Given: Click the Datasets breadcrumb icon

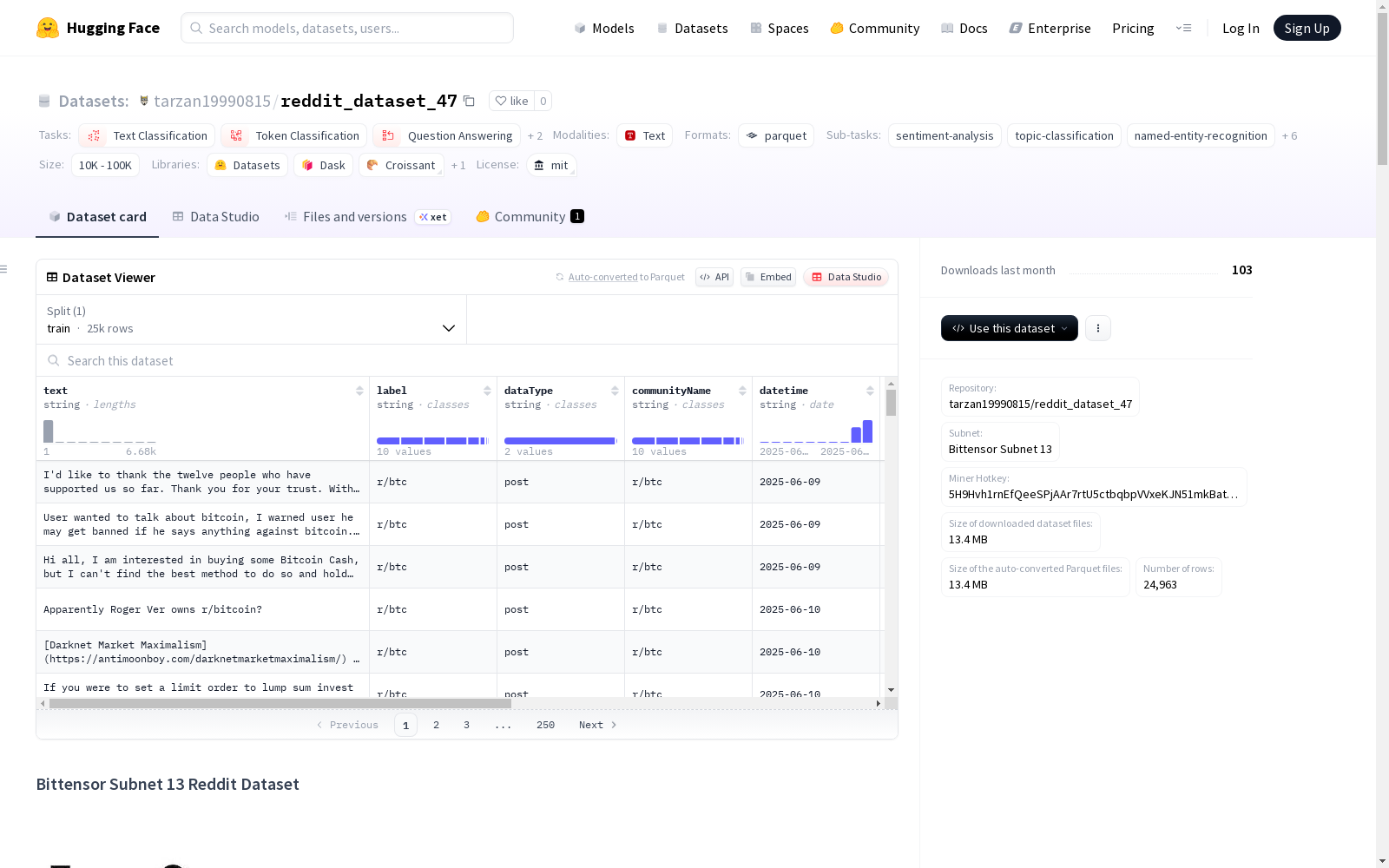Looking at the screenshot, I should pyautogui.click(x=44, y=101).
